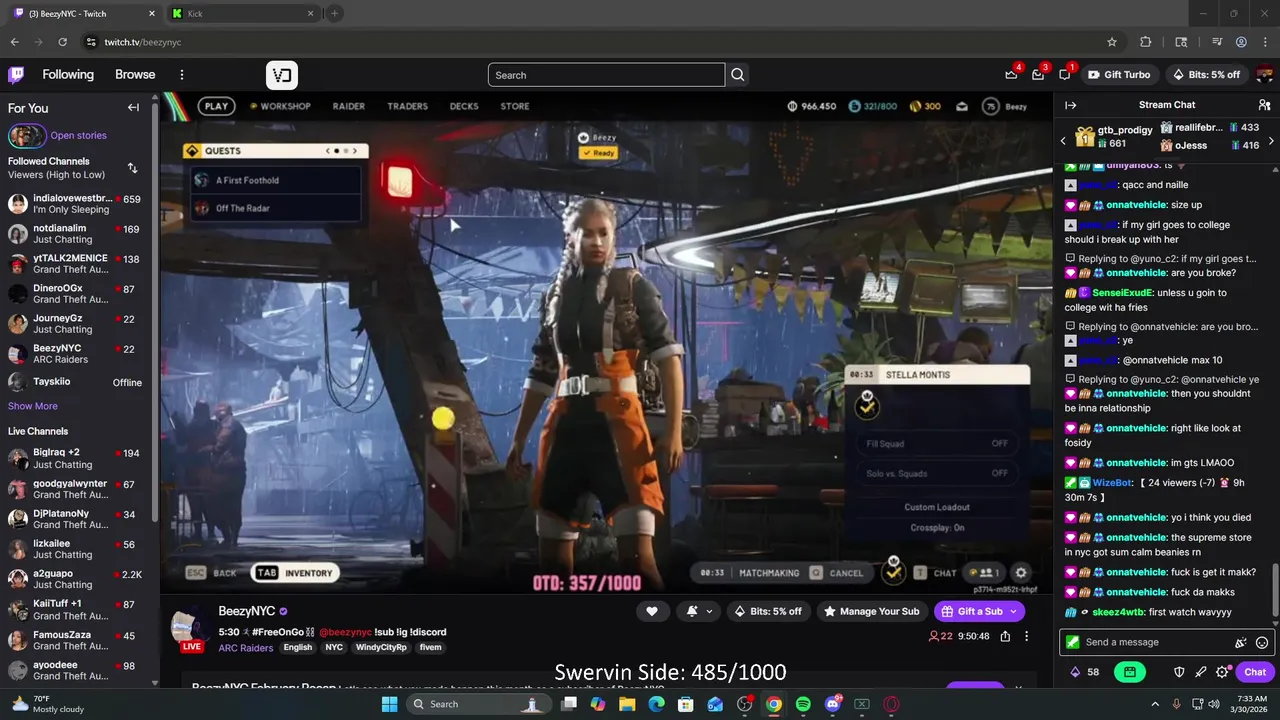Click the green moderator badge in message box
The width and height of the screenshot is (1280, 720).
pos(1073,642)
